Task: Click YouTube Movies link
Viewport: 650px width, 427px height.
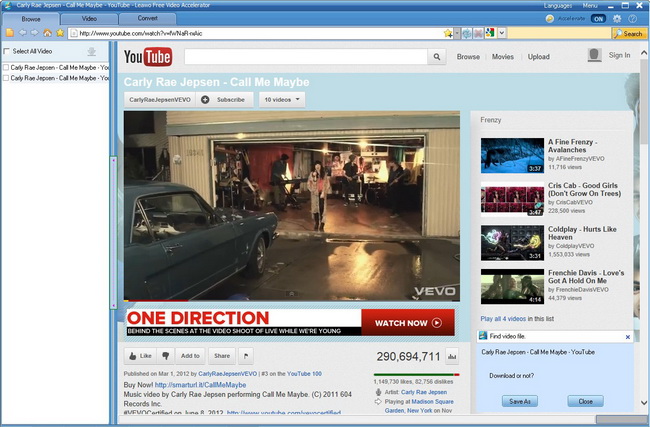Action: pyautogui.click(x=503, y=57)
